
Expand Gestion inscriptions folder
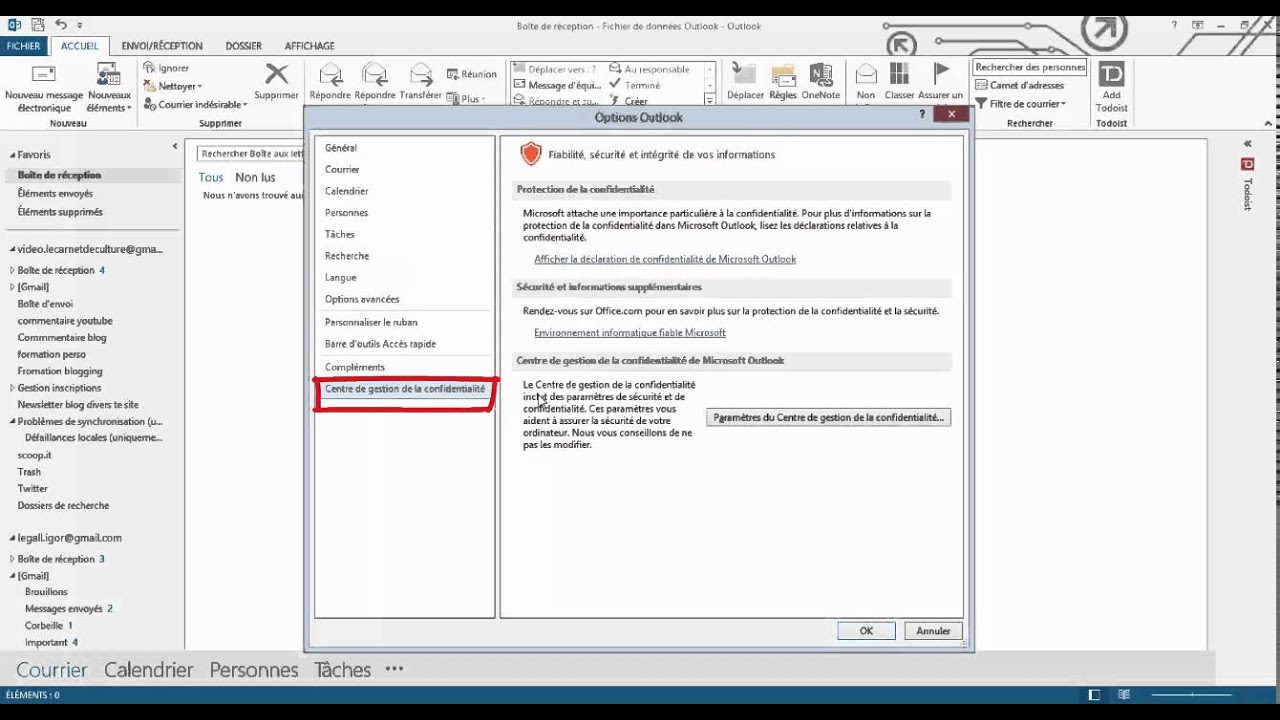point(13,388)
